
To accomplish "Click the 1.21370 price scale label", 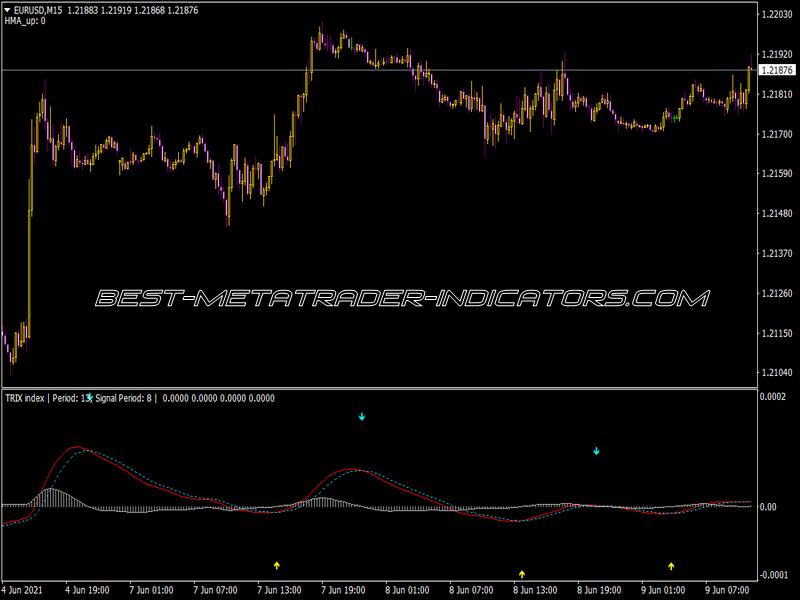I will (x=777, y=254).
